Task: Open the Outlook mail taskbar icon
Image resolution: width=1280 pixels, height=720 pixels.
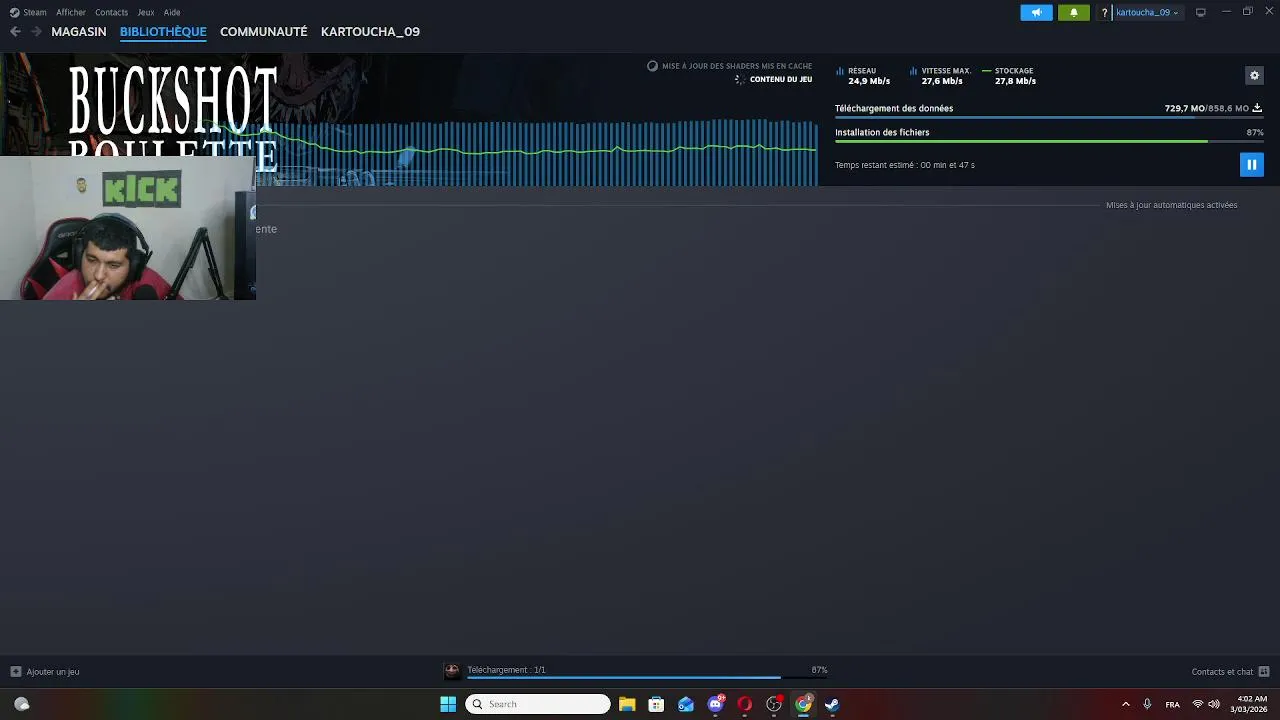Action: pos(686,704)
